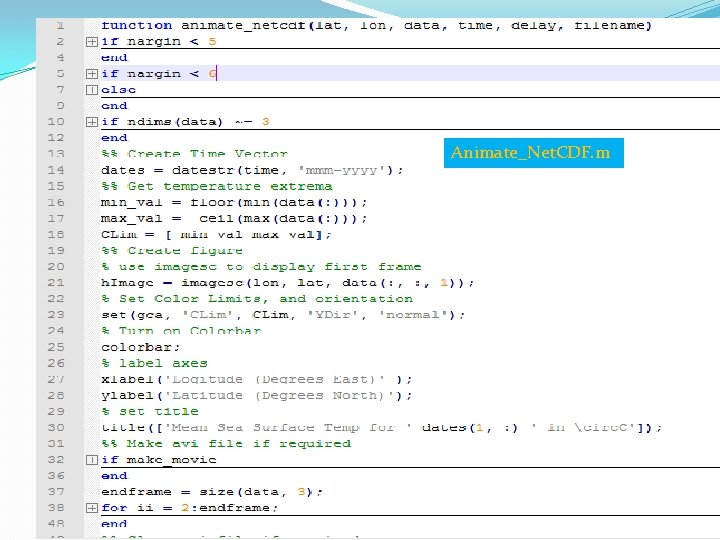Click the 'Set Color Limits, and orientation' comment

pos(257,299)
